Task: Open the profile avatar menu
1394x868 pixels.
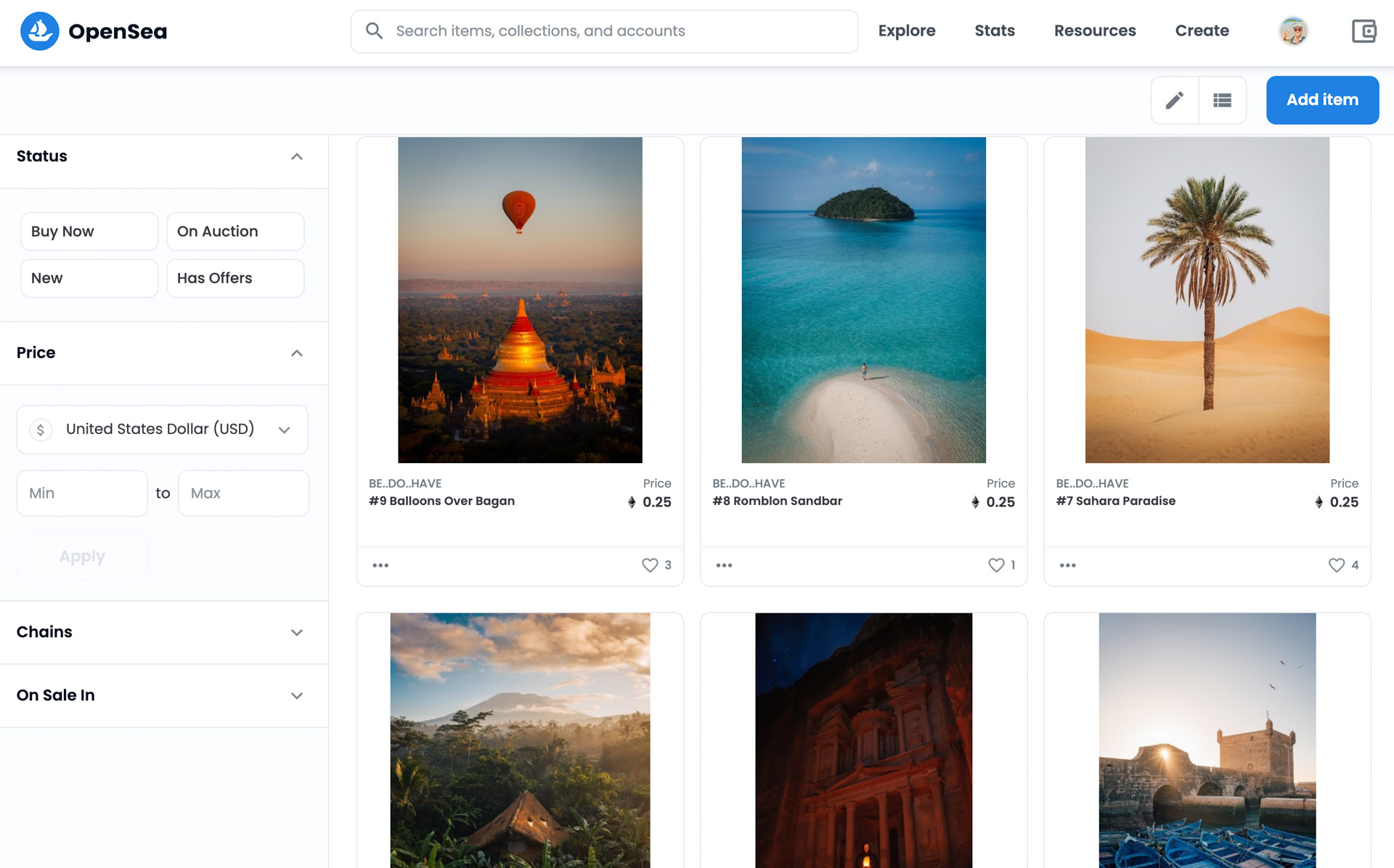Action: point(1294,30)
